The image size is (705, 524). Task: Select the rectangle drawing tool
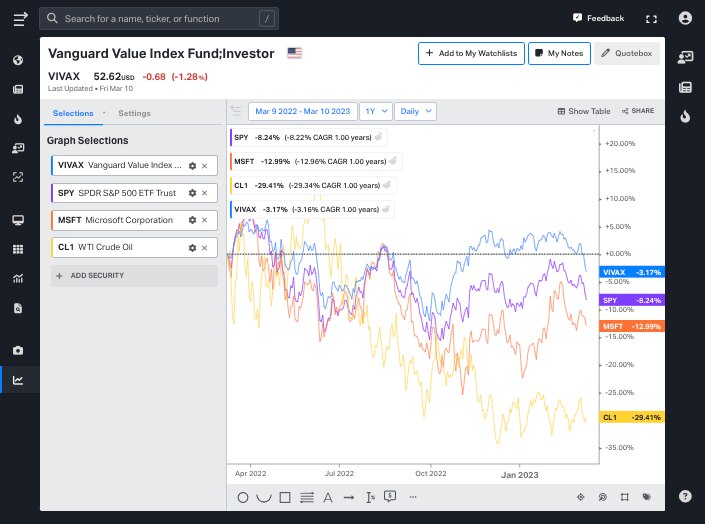click(x=285, y=496)
